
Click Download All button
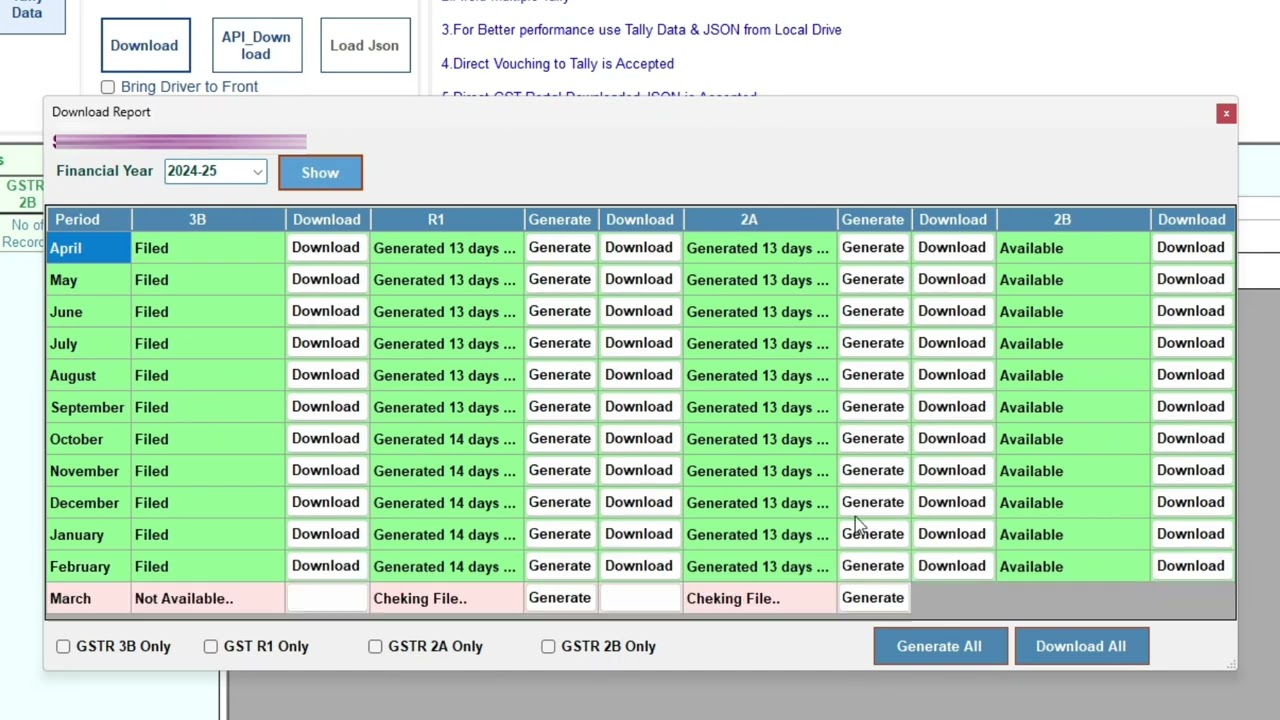(x=1081, y=646)
